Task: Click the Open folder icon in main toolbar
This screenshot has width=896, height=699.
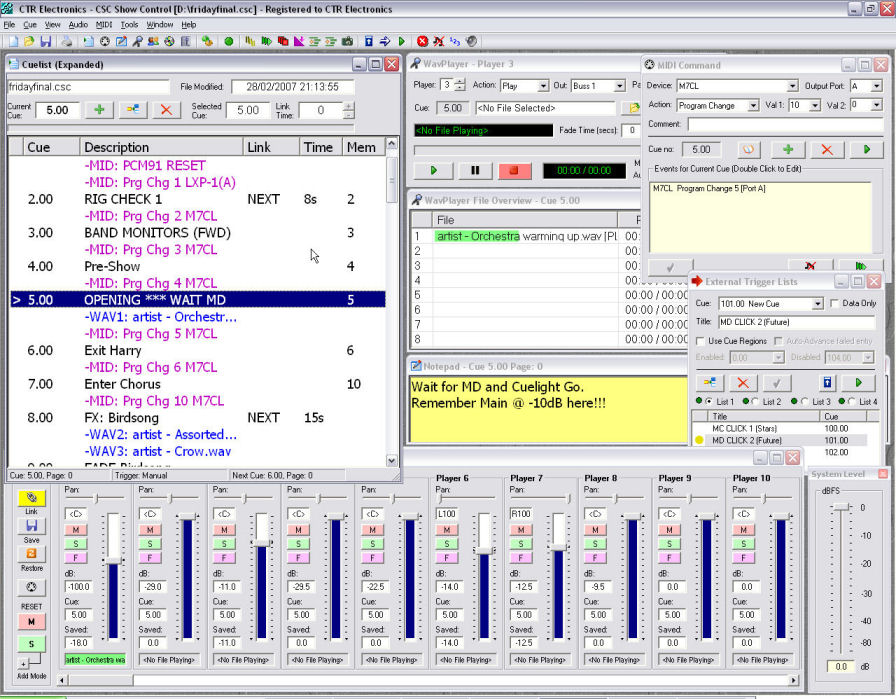Action: 29,41
